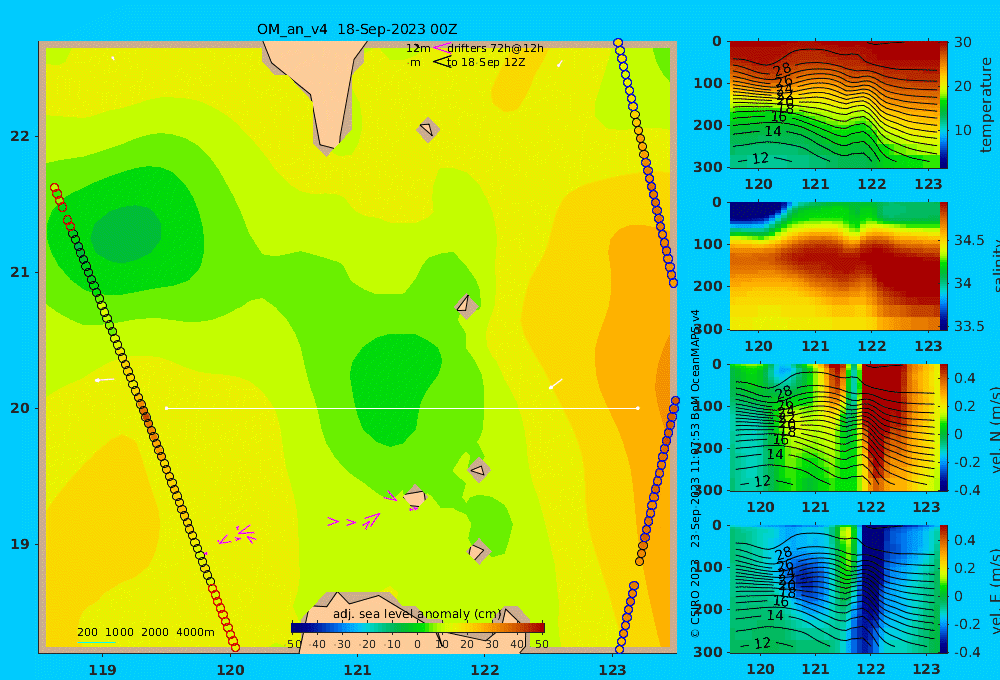Click the temperature colorbar beside the top section
The height and width of the screenshot is (680, 1000).
tap(944, 105)
